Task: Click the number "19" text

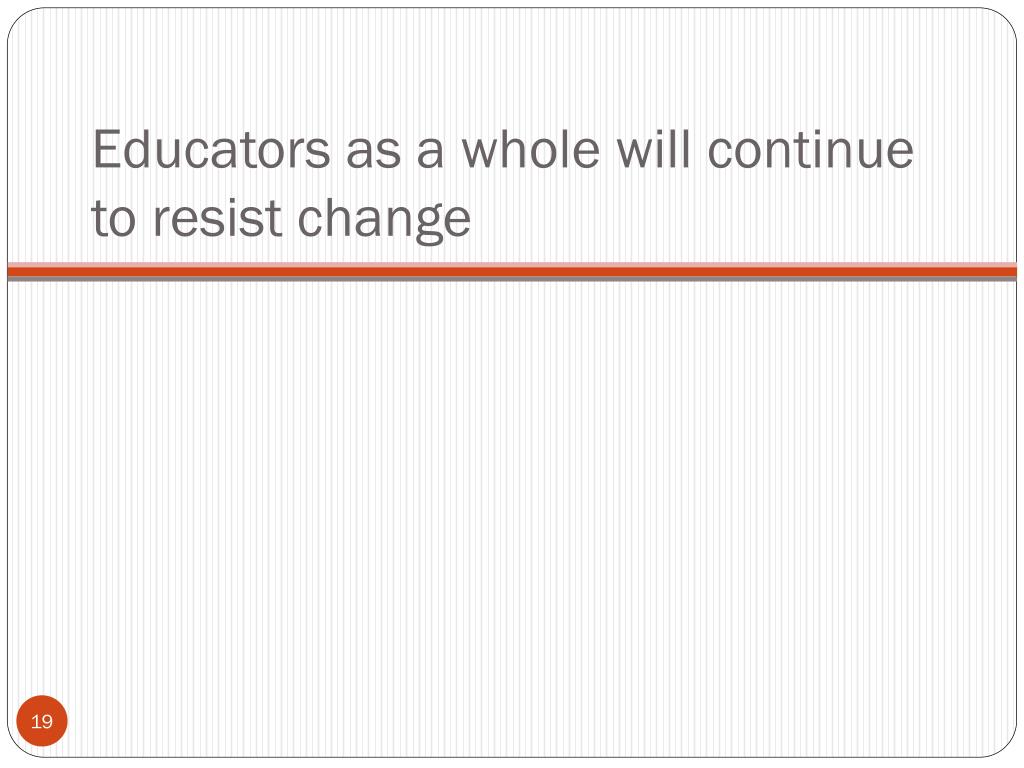Action: tap(42, 722)
